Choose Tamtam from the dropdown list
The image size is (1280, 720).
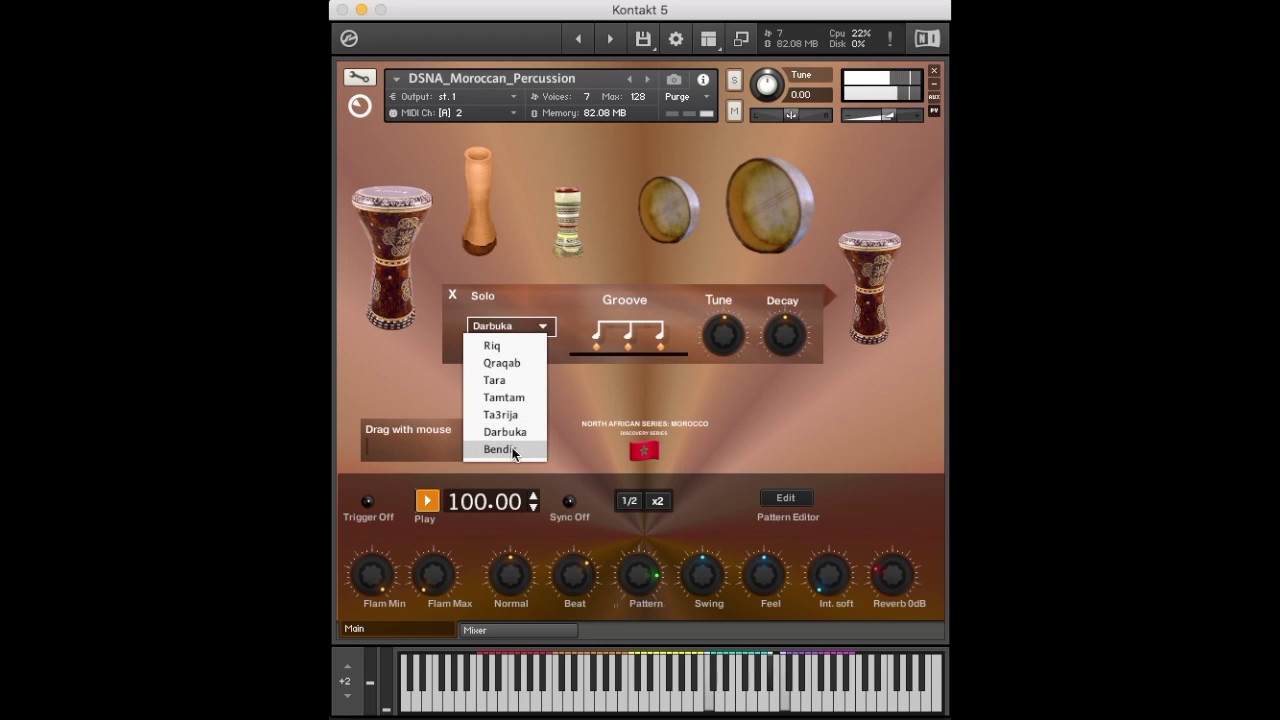505,397
